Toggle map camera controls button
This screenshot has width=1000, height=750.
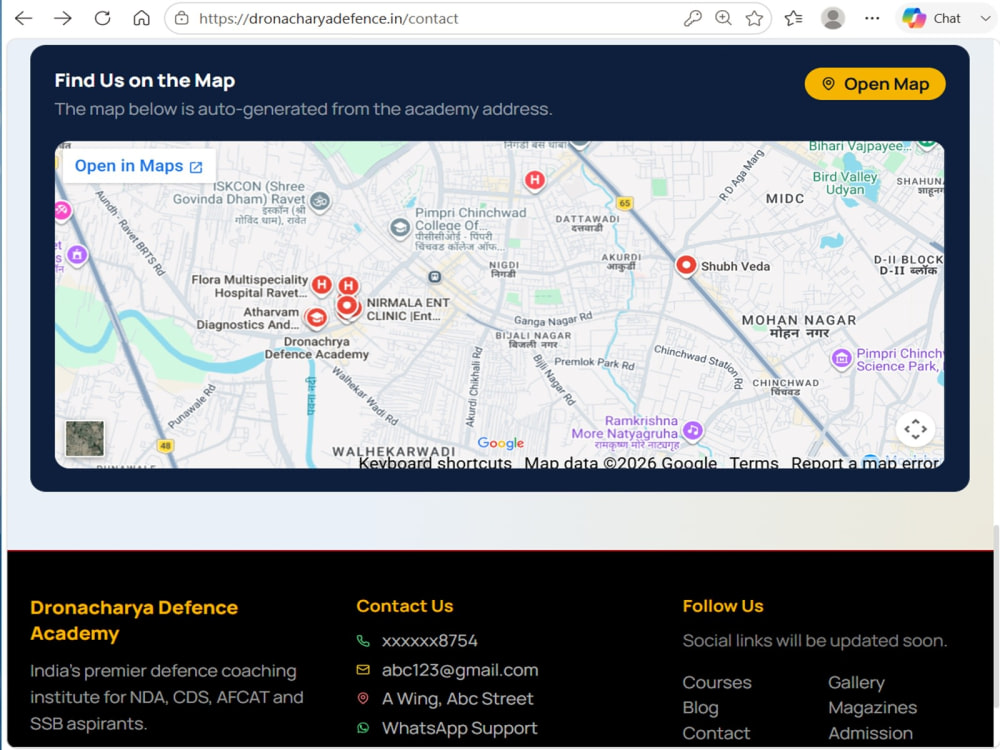coord(915,429)
